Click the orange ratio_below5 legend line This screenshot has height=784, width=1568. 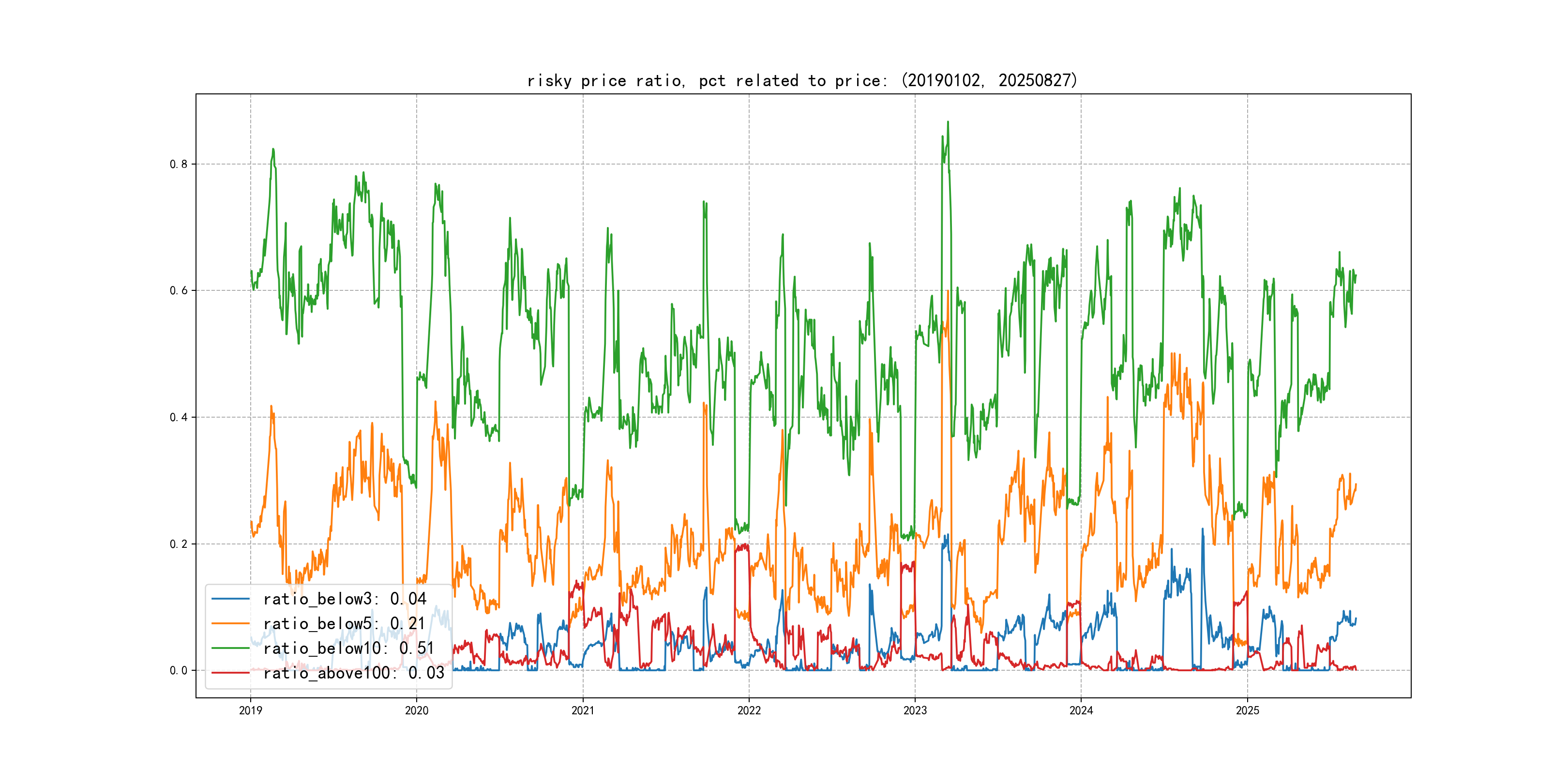point(230,623)
